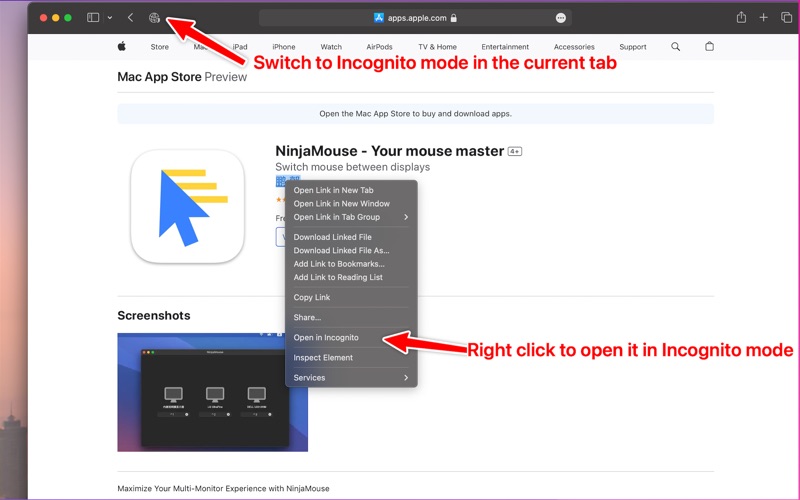Toggle the Safari sidebar button

pyautogui.click(x=93, y=17)
